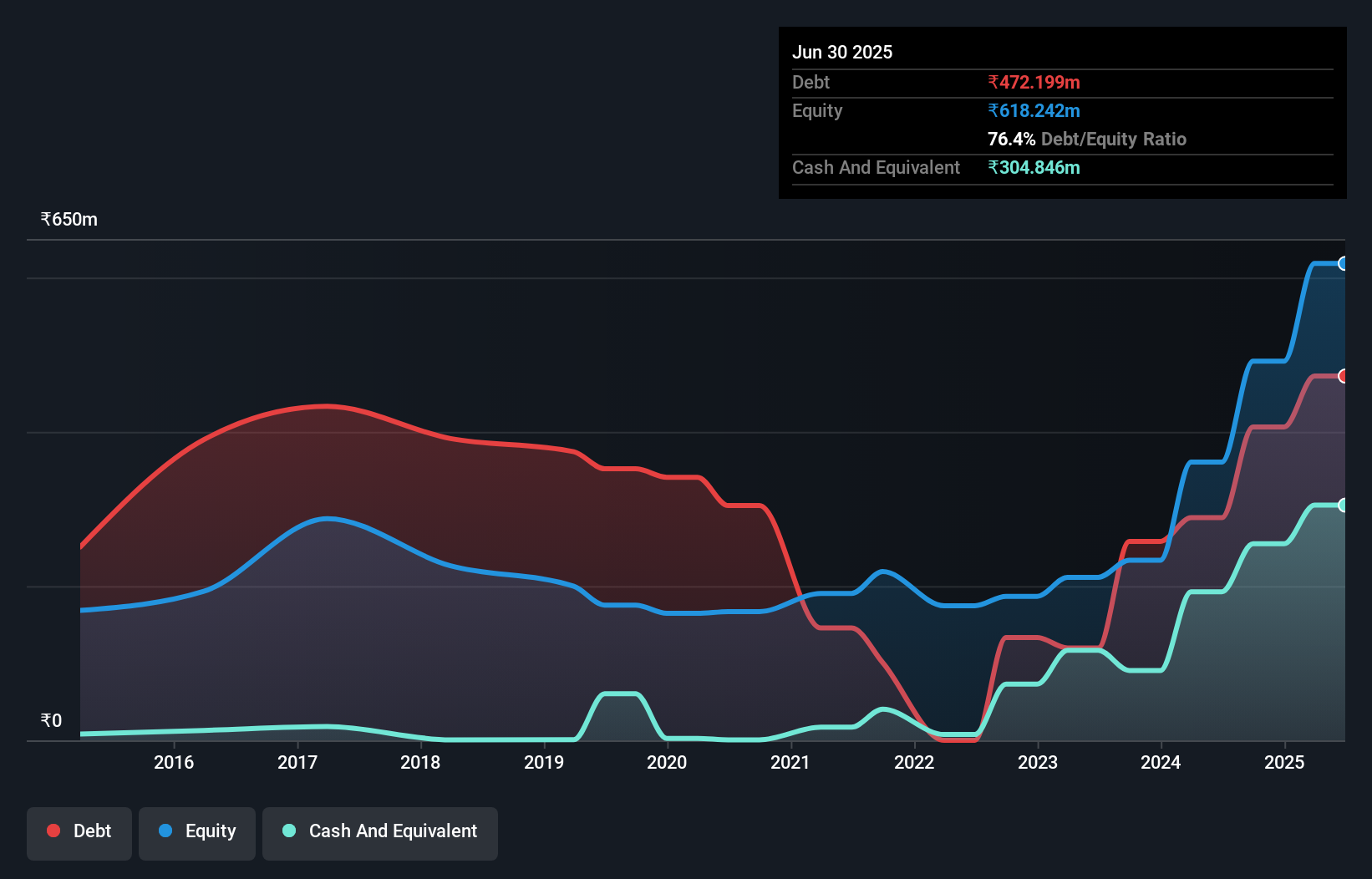This screenshot has height=879, width=1372.
Task: Select the Cash endpoint marker on the chart
Action: [x=1343, y=505]
